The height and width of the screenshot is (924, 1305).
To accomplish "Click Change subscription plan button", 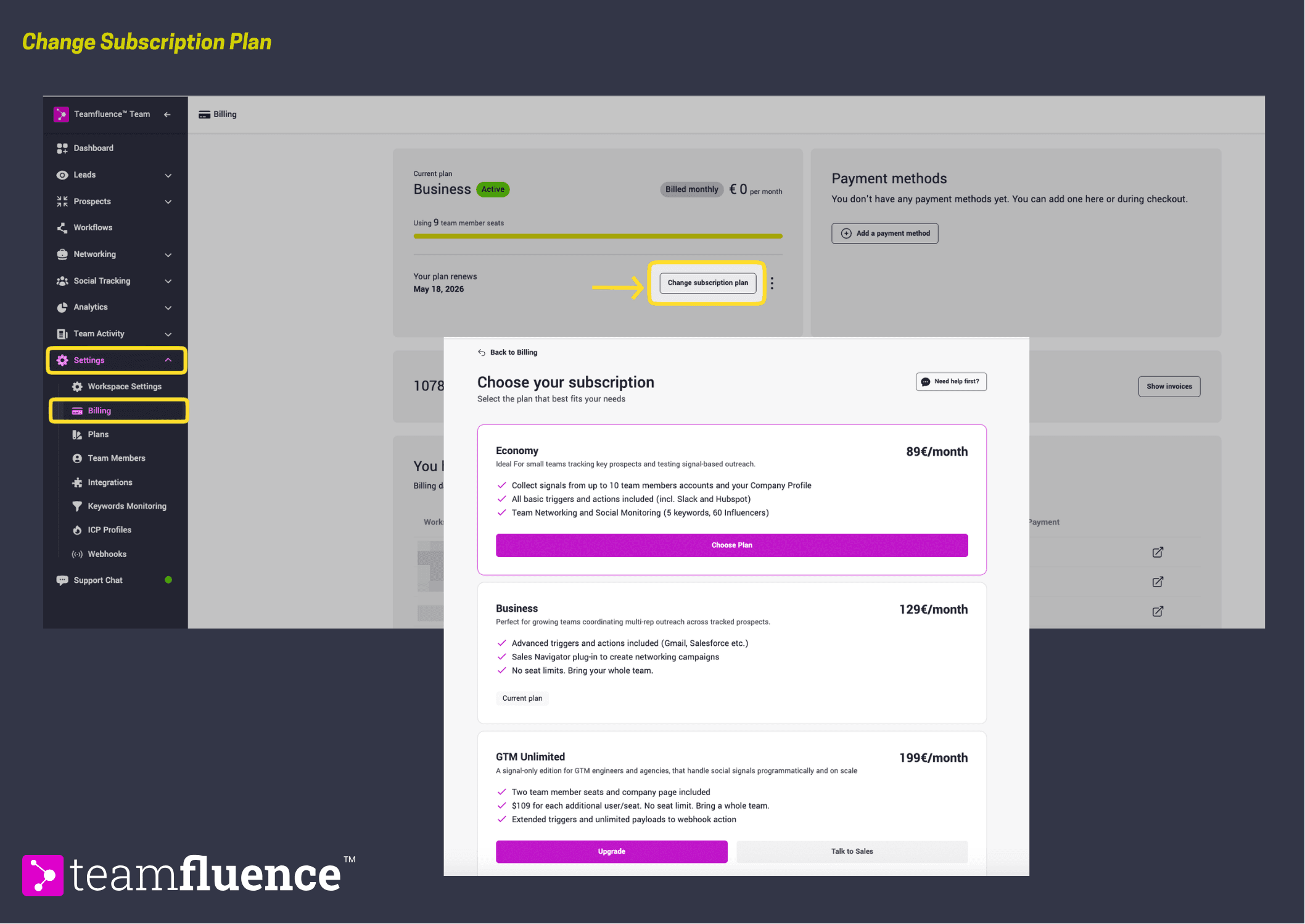I will (x=707, y=283).
